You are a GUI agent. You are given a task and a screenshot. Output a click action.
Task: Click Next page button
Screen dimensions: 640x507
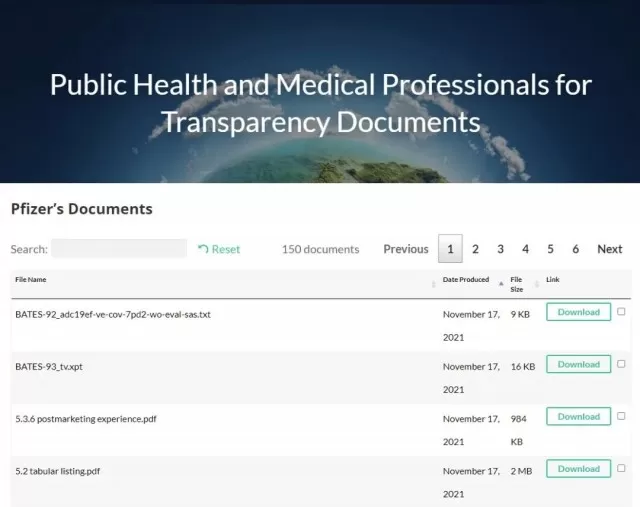pyautogui.click(x=610, y=249)
